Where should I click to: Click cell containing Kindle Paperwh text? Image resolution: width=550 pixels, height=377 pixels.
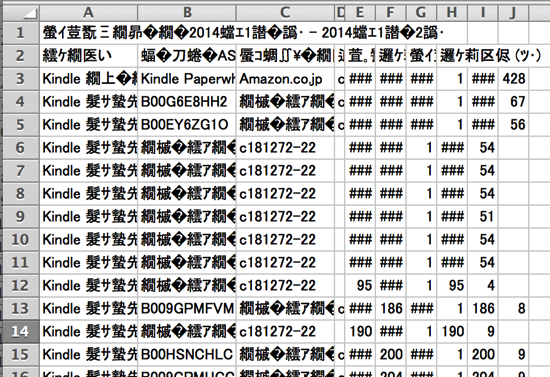tap(187, 79)
